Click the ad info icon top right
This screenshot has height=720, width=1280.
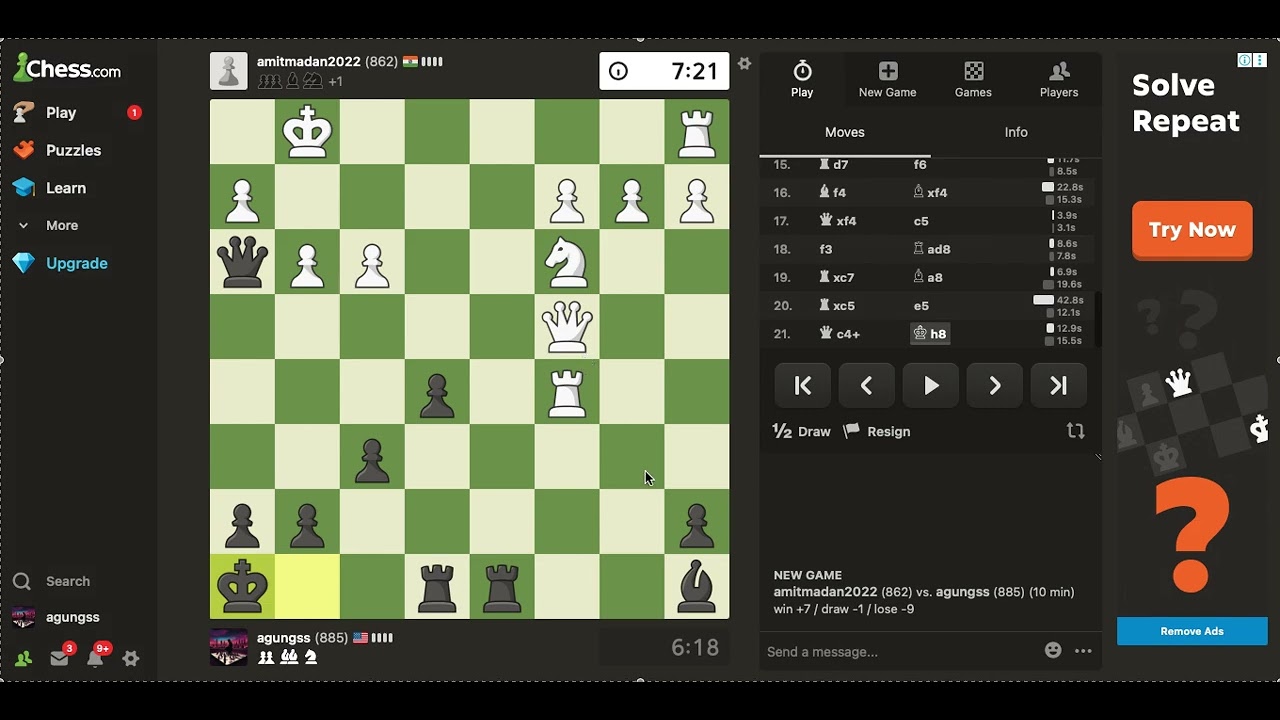point(1245,60)
